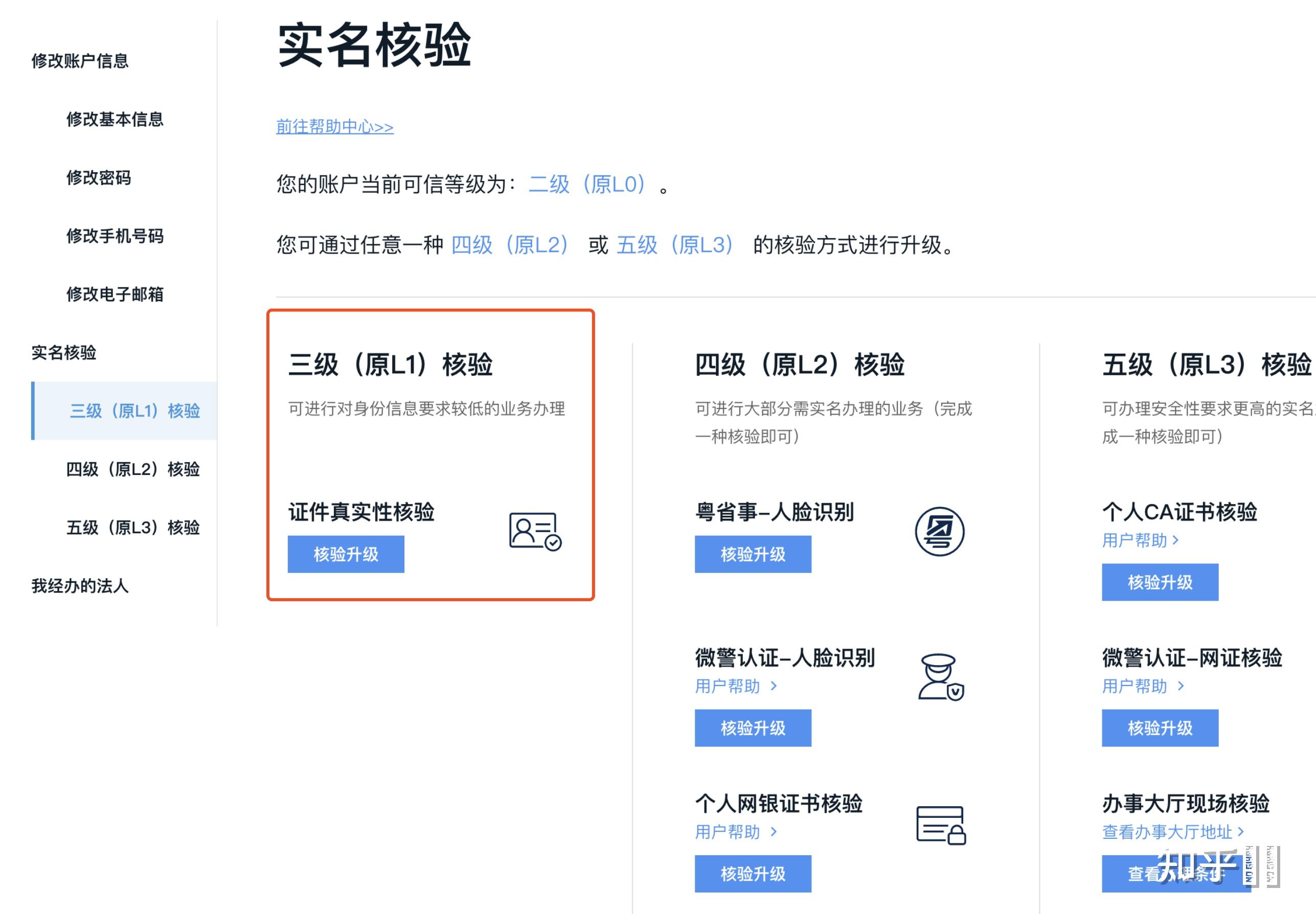Screen dimensions: 1316x914
Task: Click the 微警认证 police officer icon
Action: [x=941, y=677]
